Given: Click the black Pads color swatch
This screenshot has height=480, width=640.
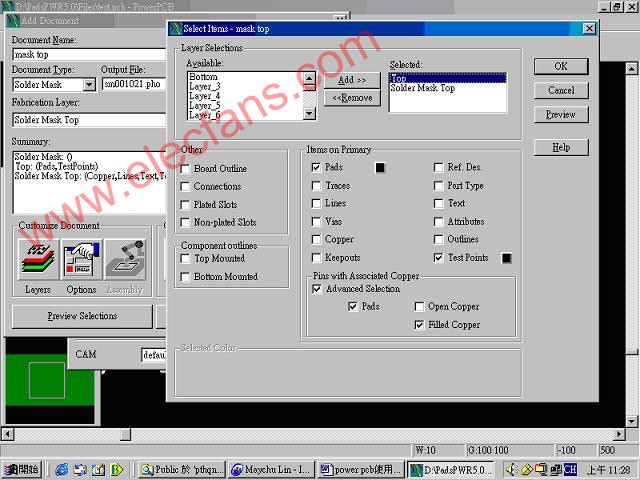Looking at the screenshot, I should 380,168.
